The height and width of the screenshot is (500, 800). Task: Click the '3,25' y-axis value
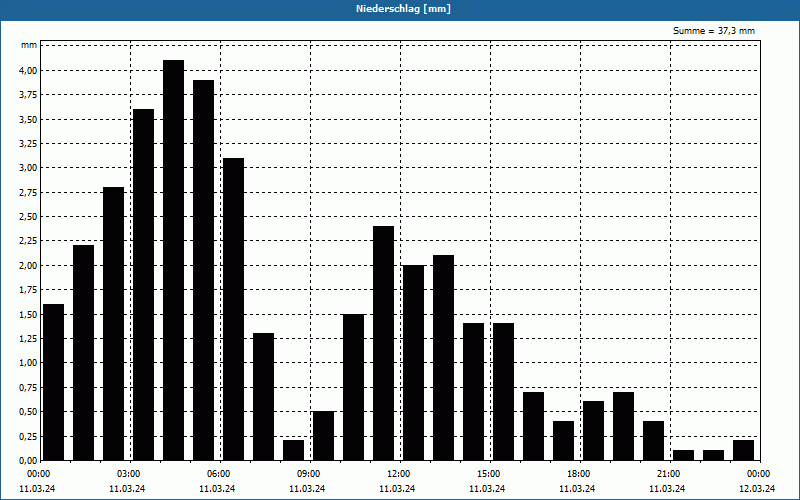pyautogui.click(x=29, y=144)
